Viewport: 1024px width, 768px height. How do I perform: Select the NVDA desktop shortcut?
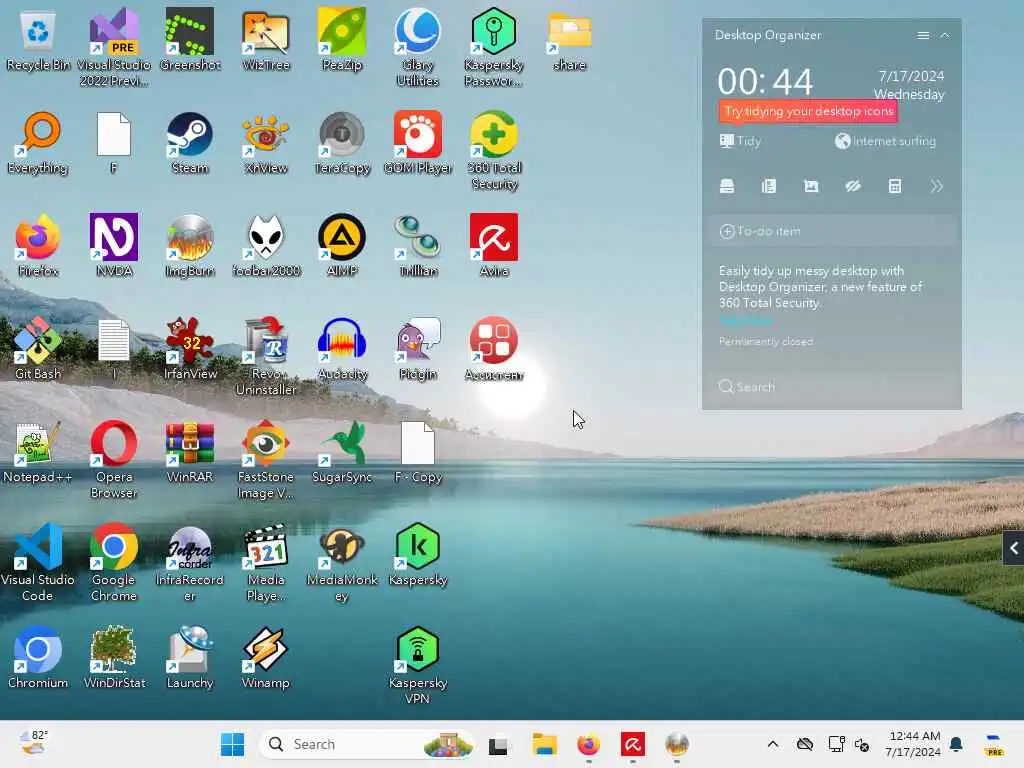tap(114, 245)
